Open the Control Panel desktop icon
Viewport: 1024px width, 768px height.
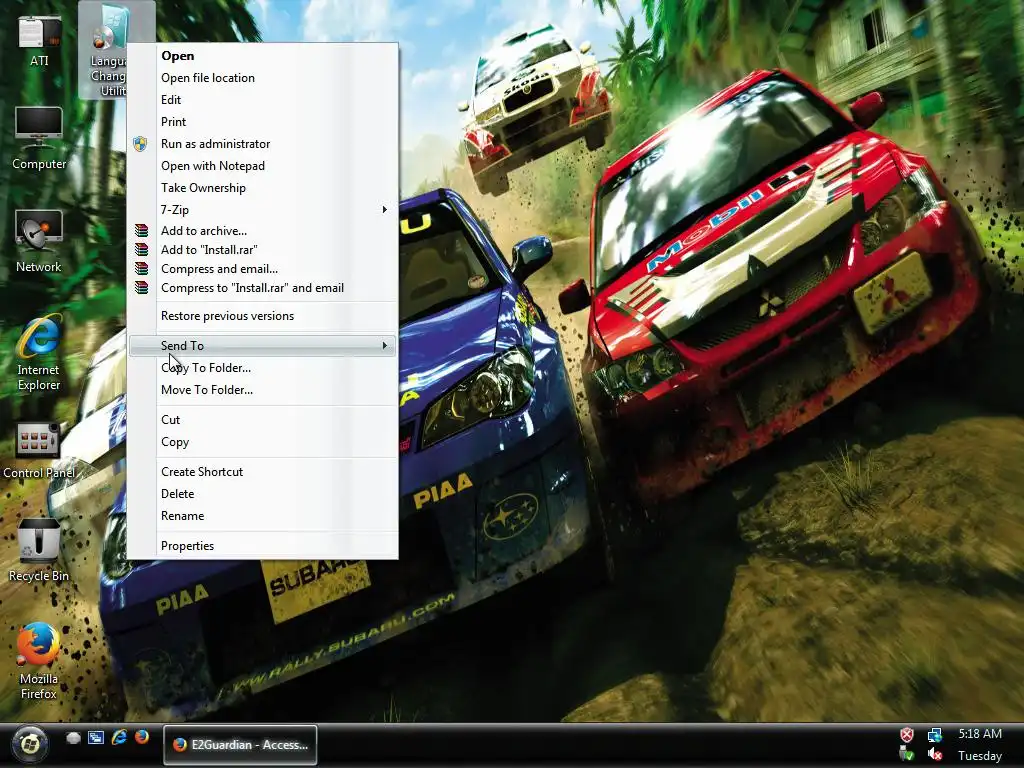point(39,449)
